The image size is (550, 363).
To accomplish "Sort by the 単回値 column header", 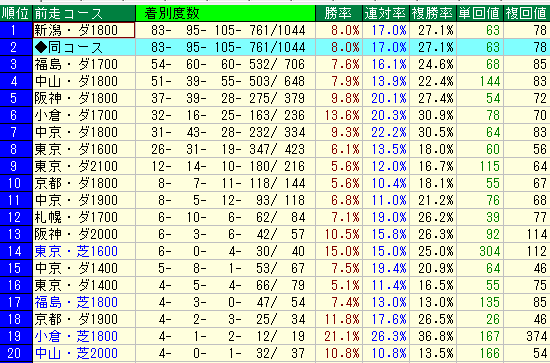I will (480, 13).
